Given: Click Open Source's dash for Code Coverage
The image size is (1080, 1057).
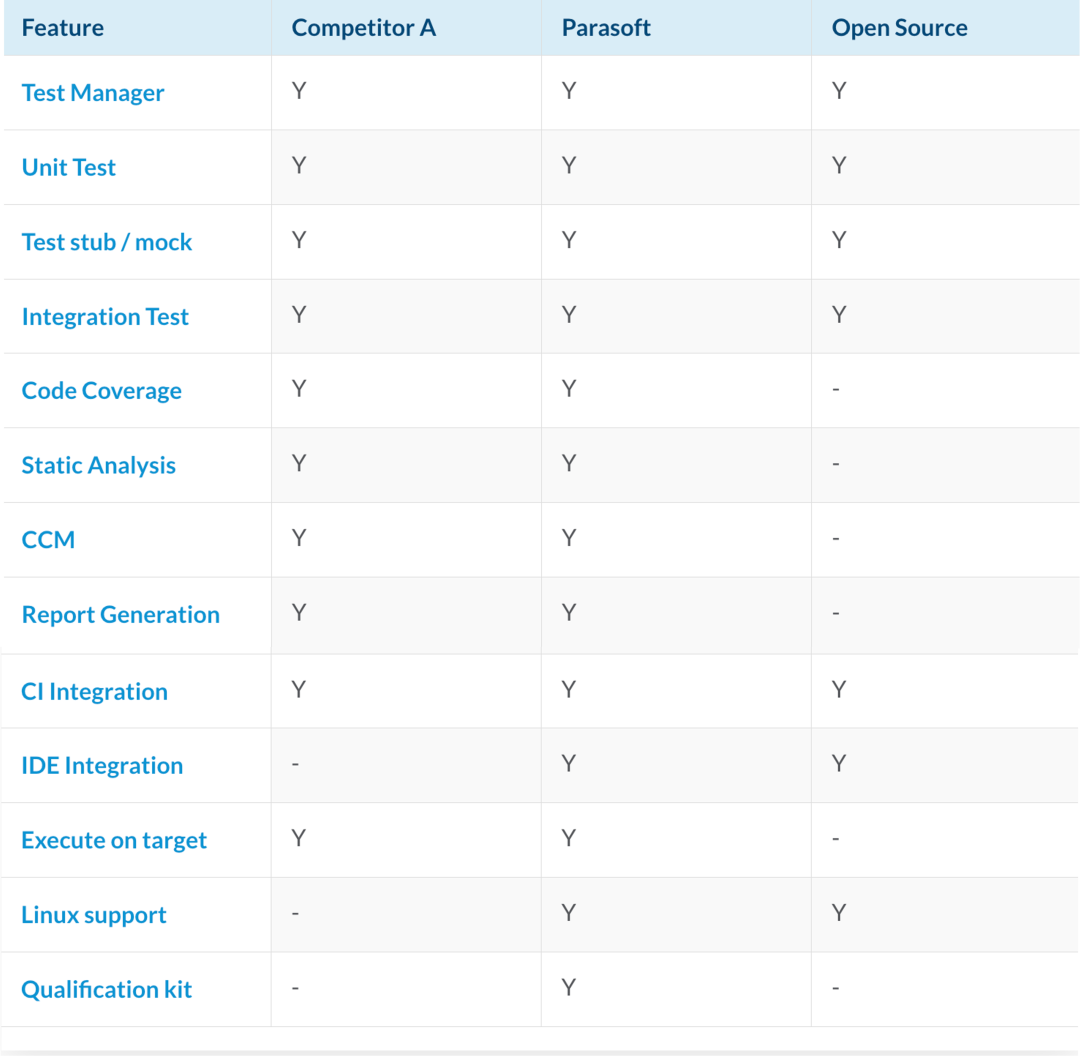Looking at the screenshot, I should [835, 390].
